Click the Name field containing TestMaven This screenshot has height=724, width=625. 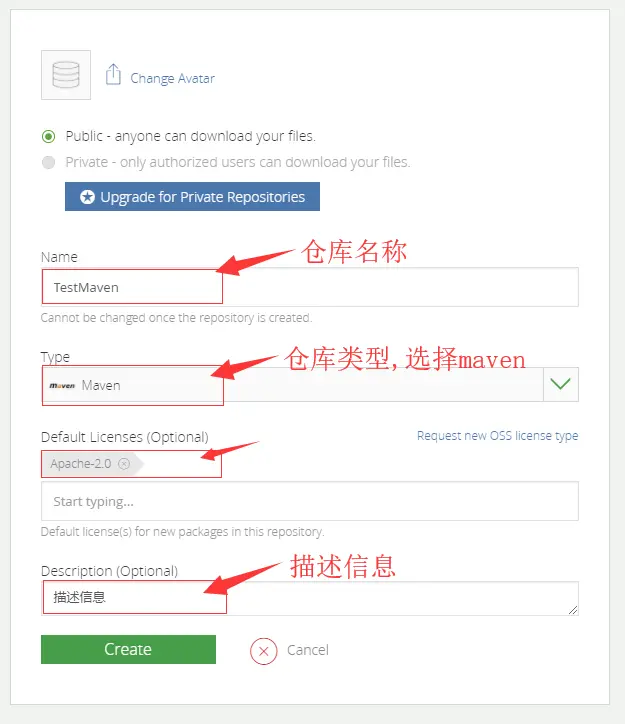click(310, 287)
